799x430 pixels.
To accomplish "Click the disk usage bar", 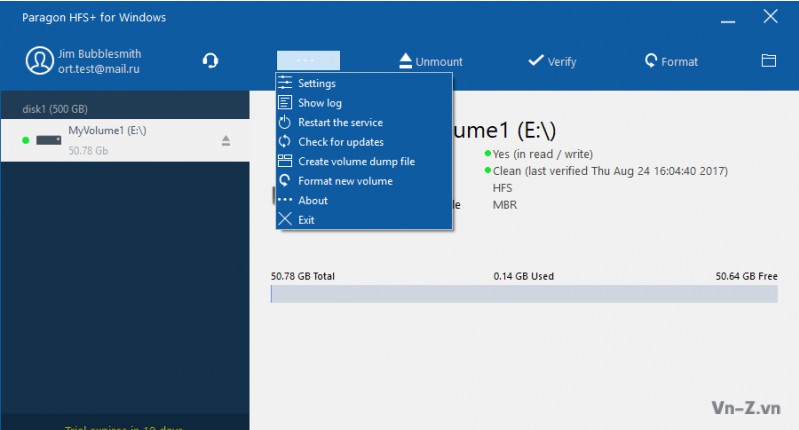I will click(x=524, y=294).
